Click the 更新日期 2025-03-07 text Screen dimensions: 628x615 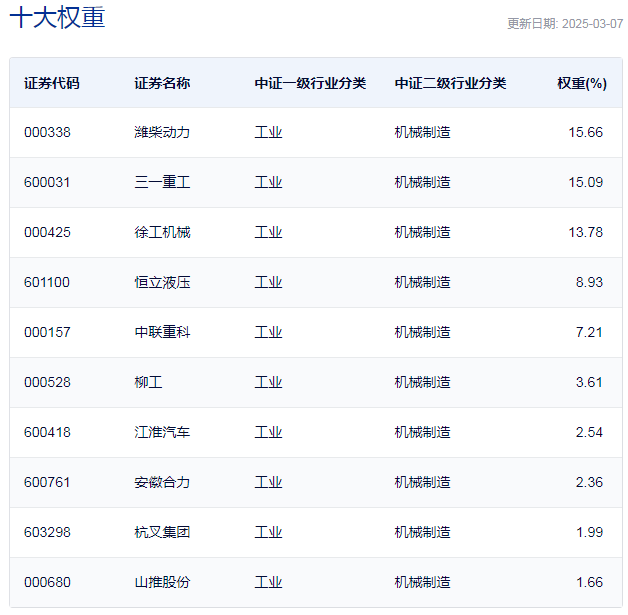coord(565,24)
